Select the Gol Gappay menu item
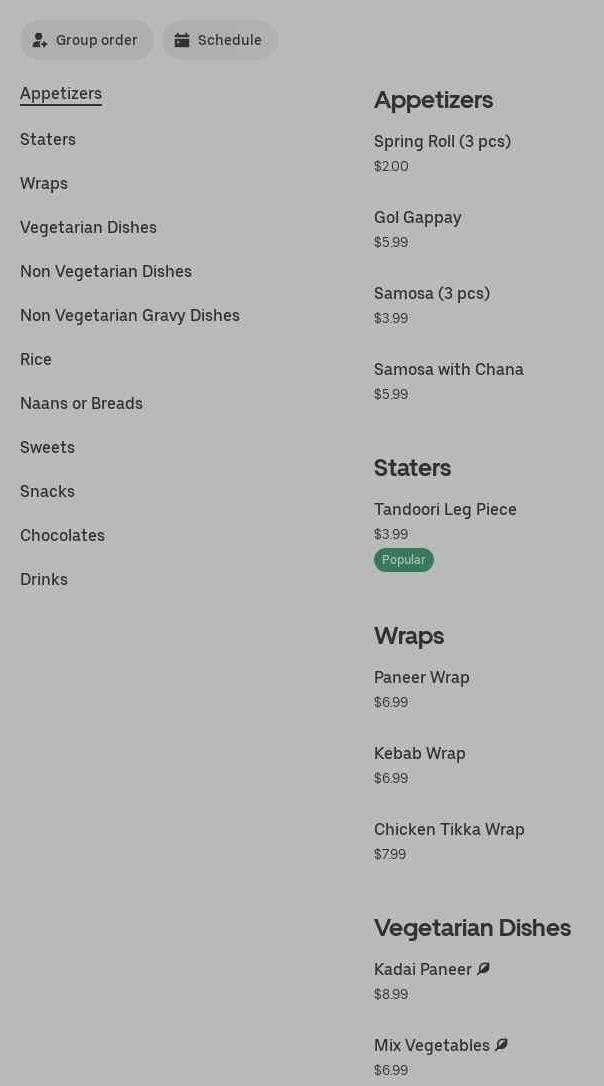 pyautogui.click(x=417, y=218)
